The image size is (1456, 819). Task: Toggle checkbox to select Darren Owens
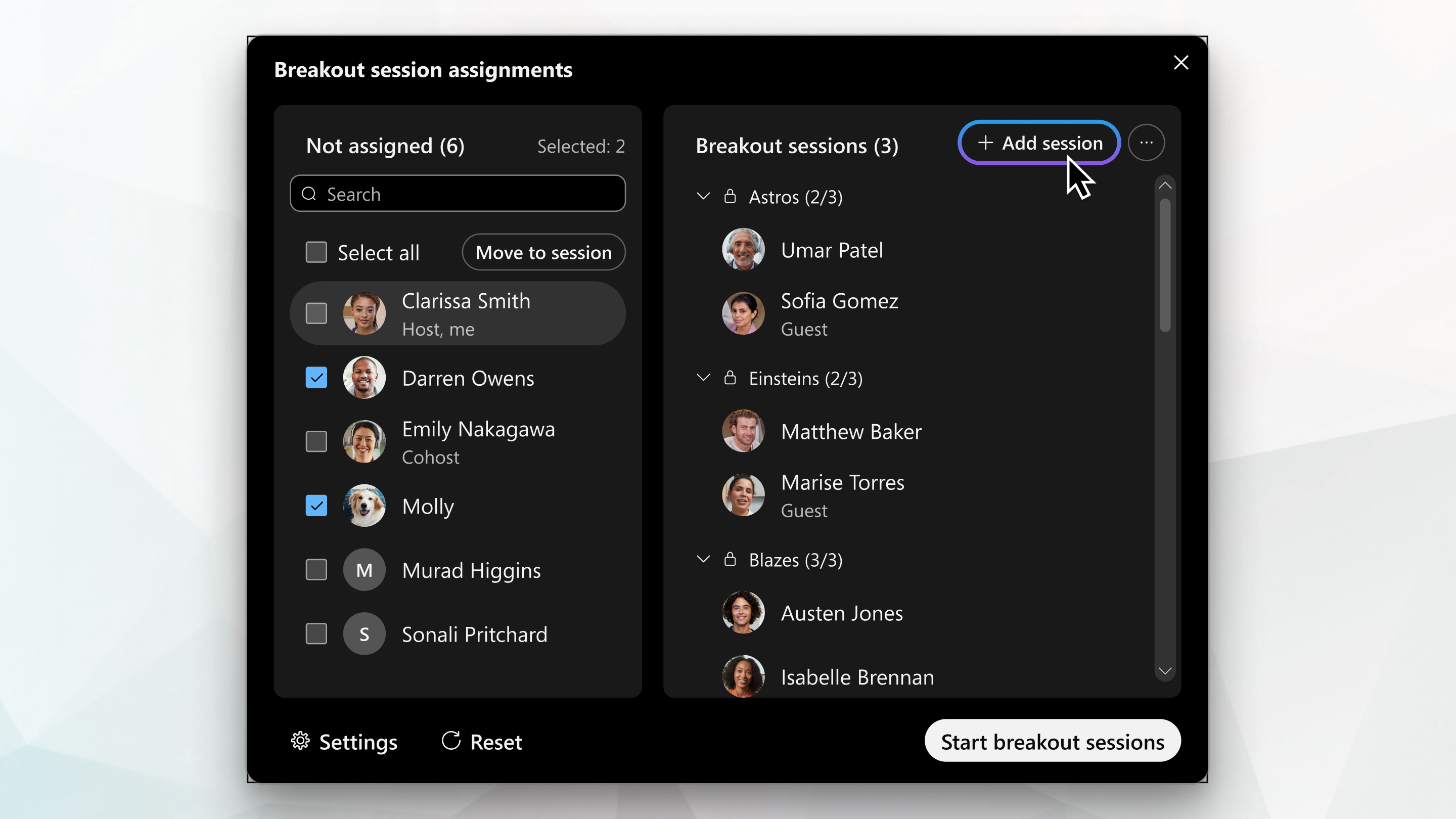click(316, 377)
